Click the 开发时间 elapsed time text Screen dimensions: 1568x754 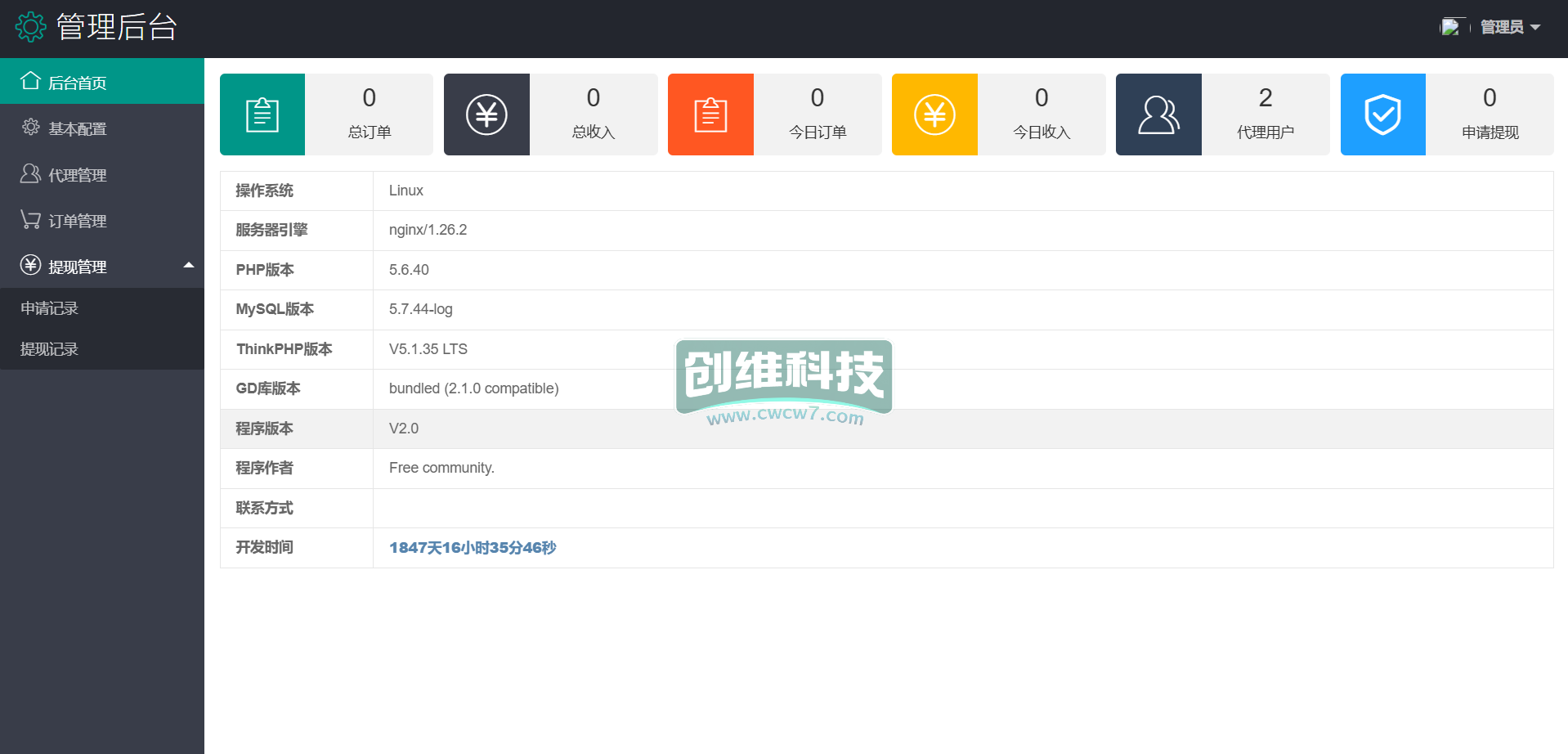[x=473, y=548]
